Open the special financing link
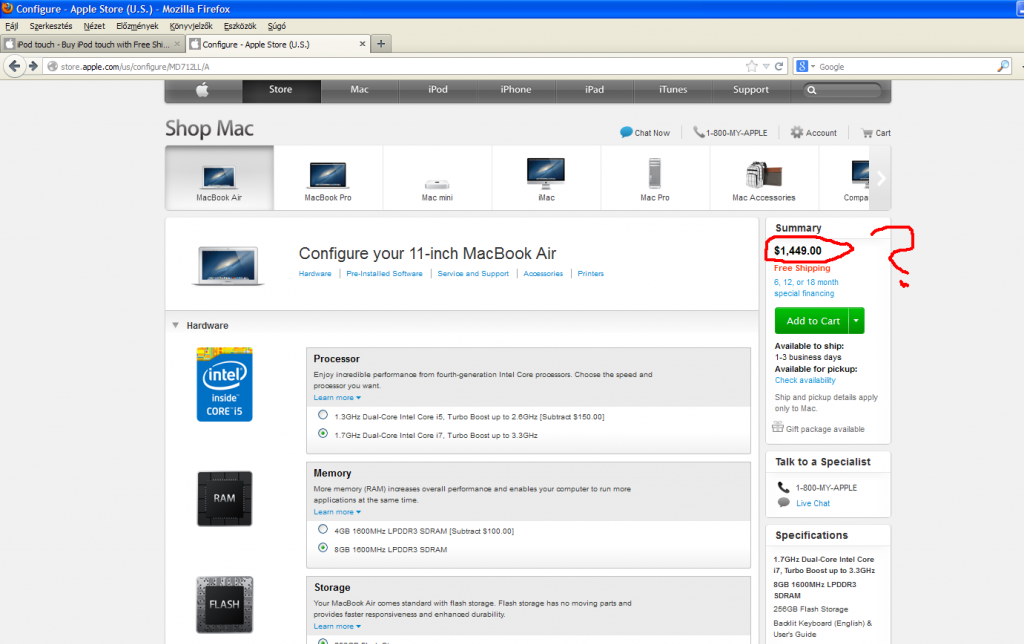This screenshot has height=644, width=1024. coord(806,287)
